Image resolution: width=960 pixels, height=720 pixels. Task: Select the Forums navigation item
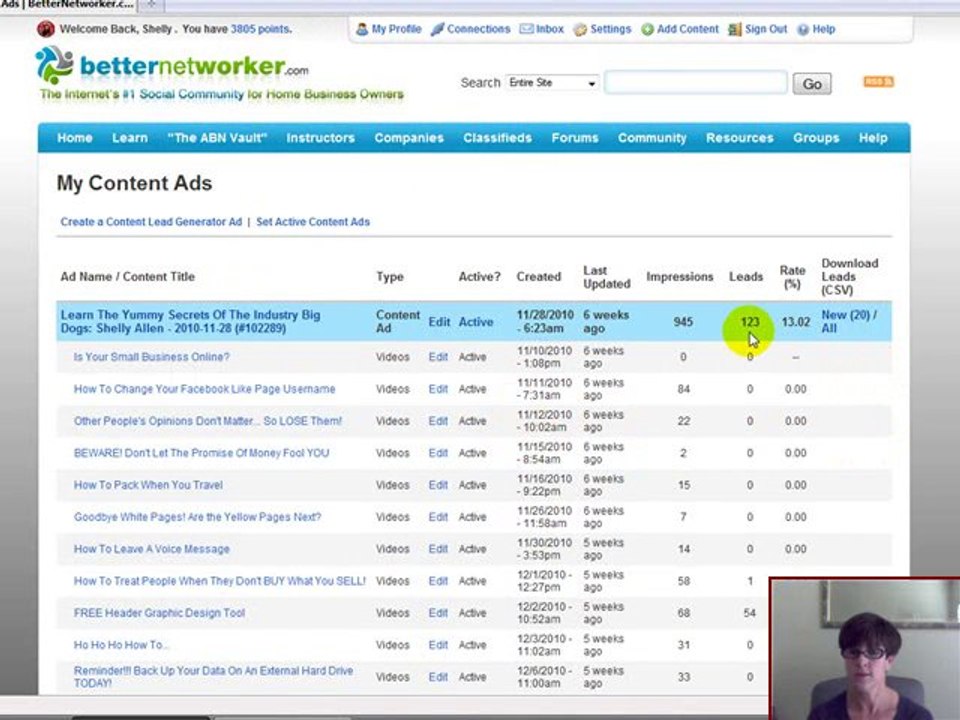click(x=574, y=138)
